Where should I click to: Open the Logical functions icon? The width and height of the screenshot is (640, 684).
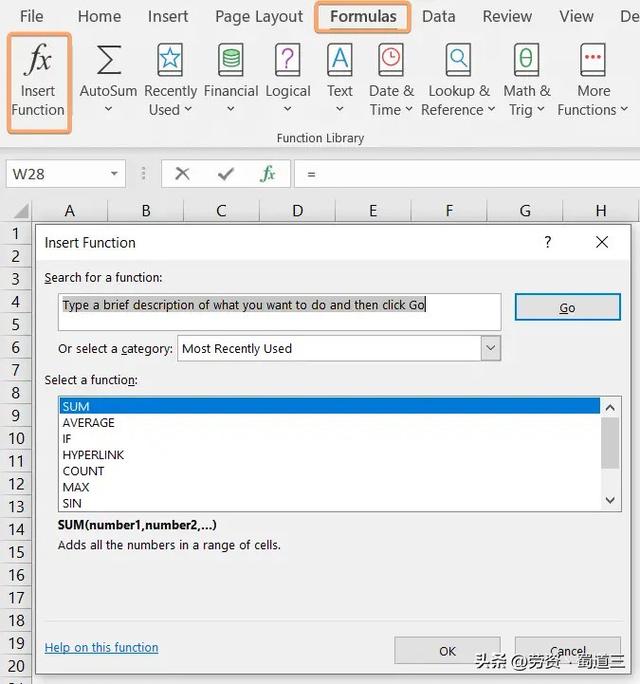[287, 59]
